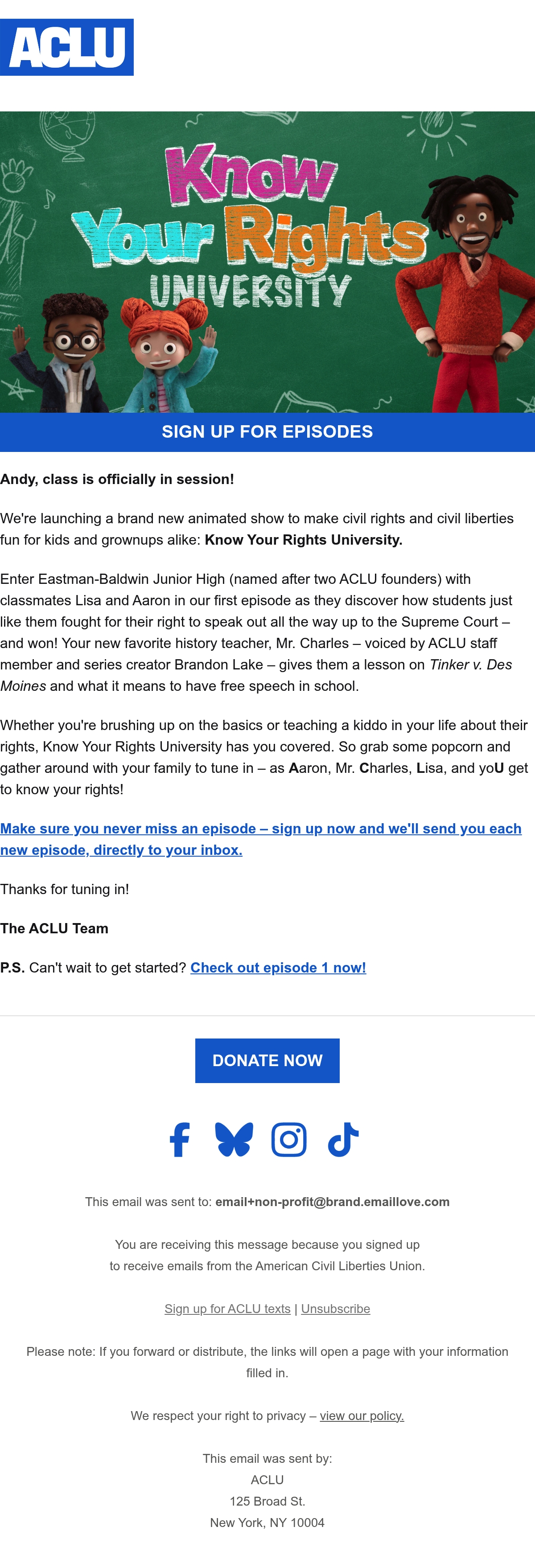Open the never miss an episode link
Screen dimensions: 535x1568
click(x=260, y=839)
